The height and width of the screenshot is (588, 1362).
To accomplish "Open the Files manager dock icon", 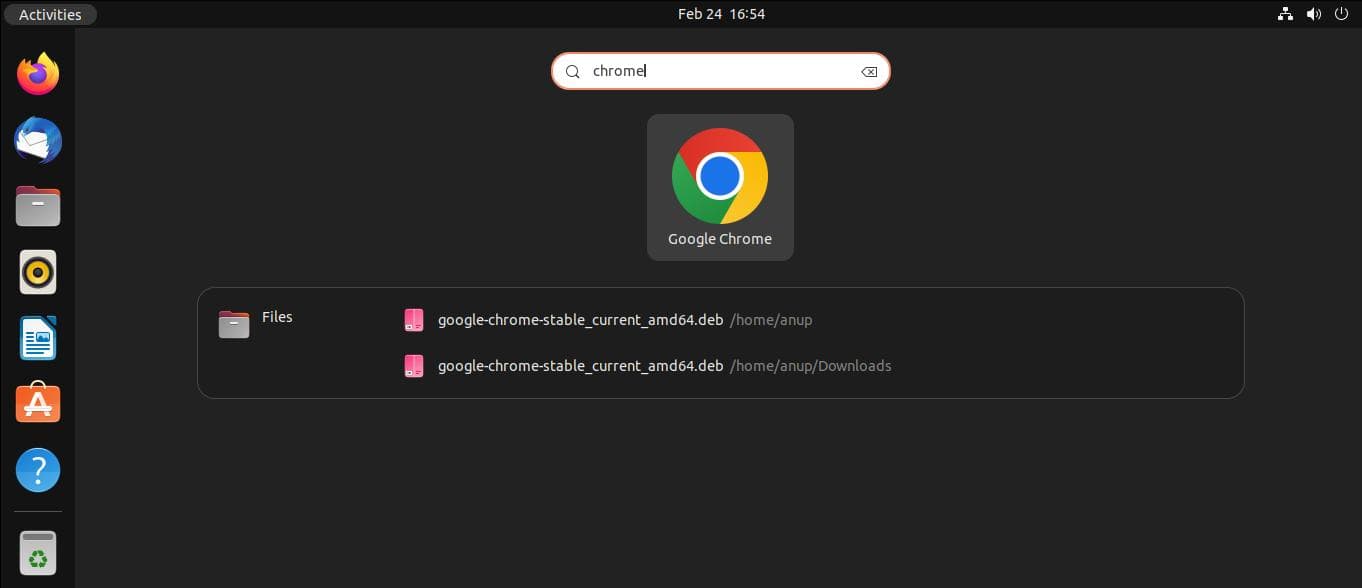I will (38, 206).
